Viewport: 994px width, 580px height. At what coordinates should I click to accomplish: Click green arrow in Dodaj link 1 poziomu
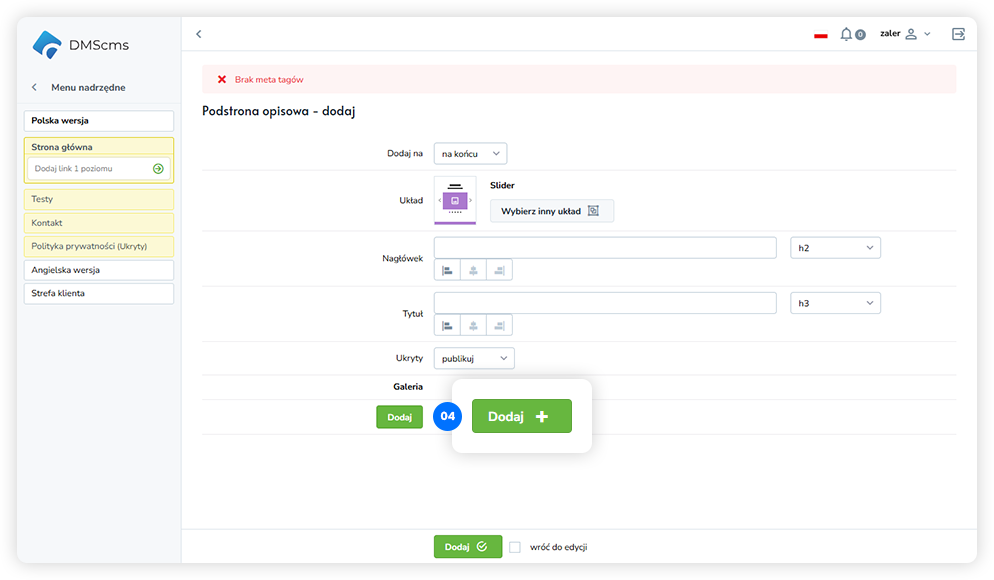158,169
